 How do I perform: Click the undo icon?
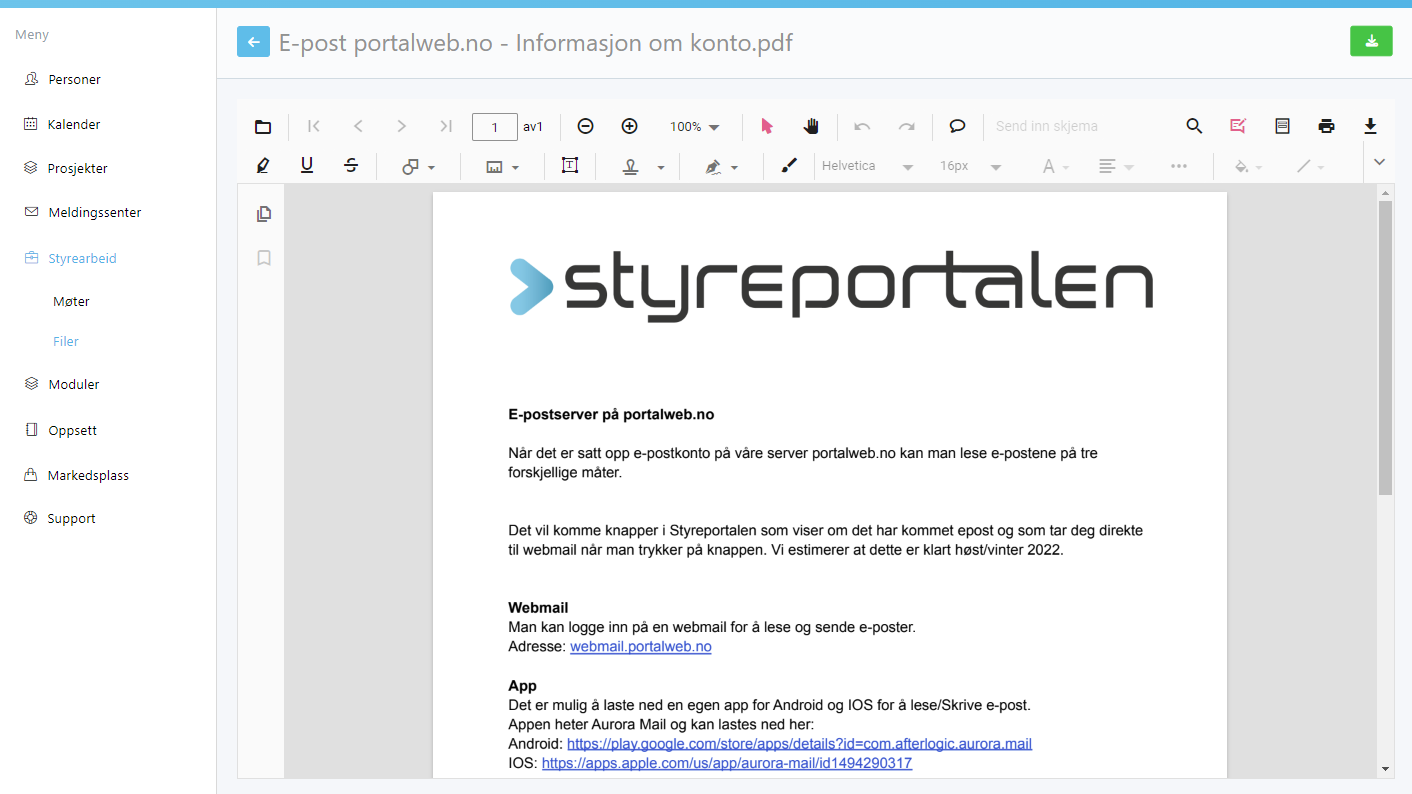pos(862,126)
